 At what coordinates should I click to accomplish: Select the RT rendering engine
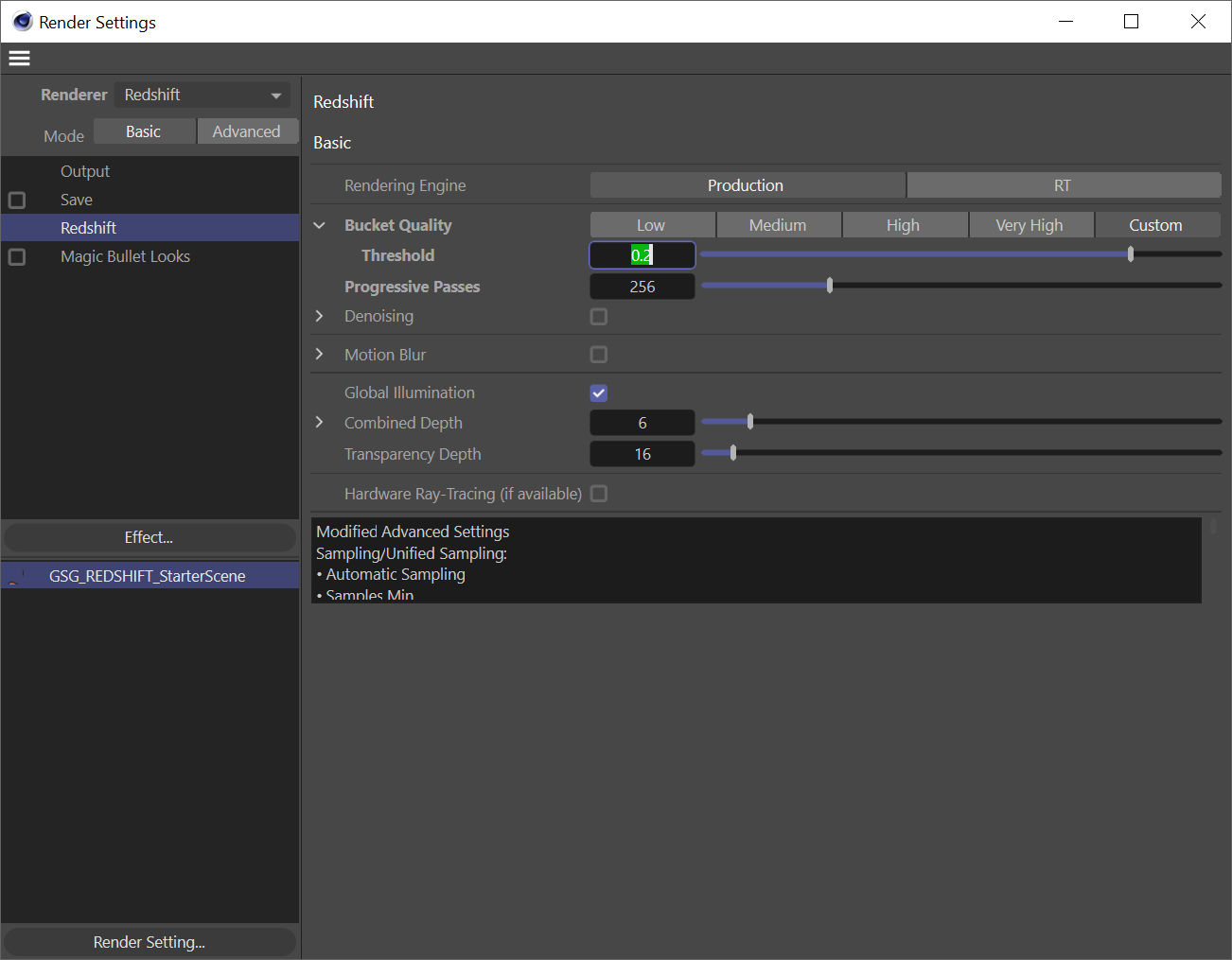click(1064, 185)
